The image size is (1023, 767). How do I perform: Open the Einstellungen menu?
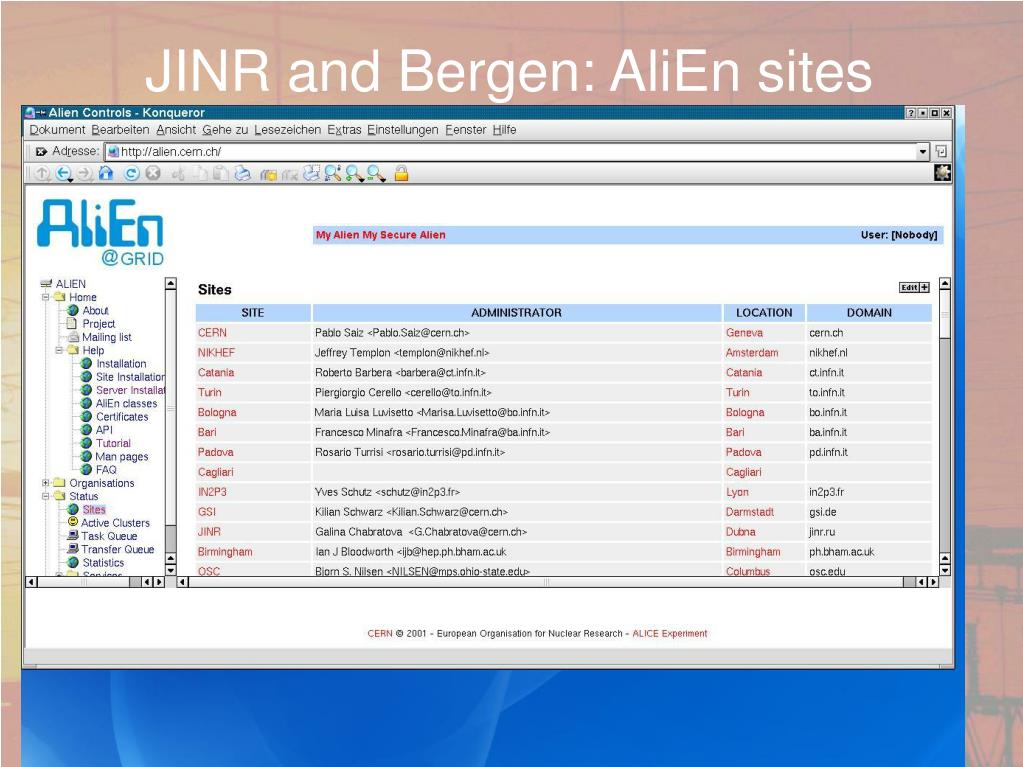pos(403,130)
